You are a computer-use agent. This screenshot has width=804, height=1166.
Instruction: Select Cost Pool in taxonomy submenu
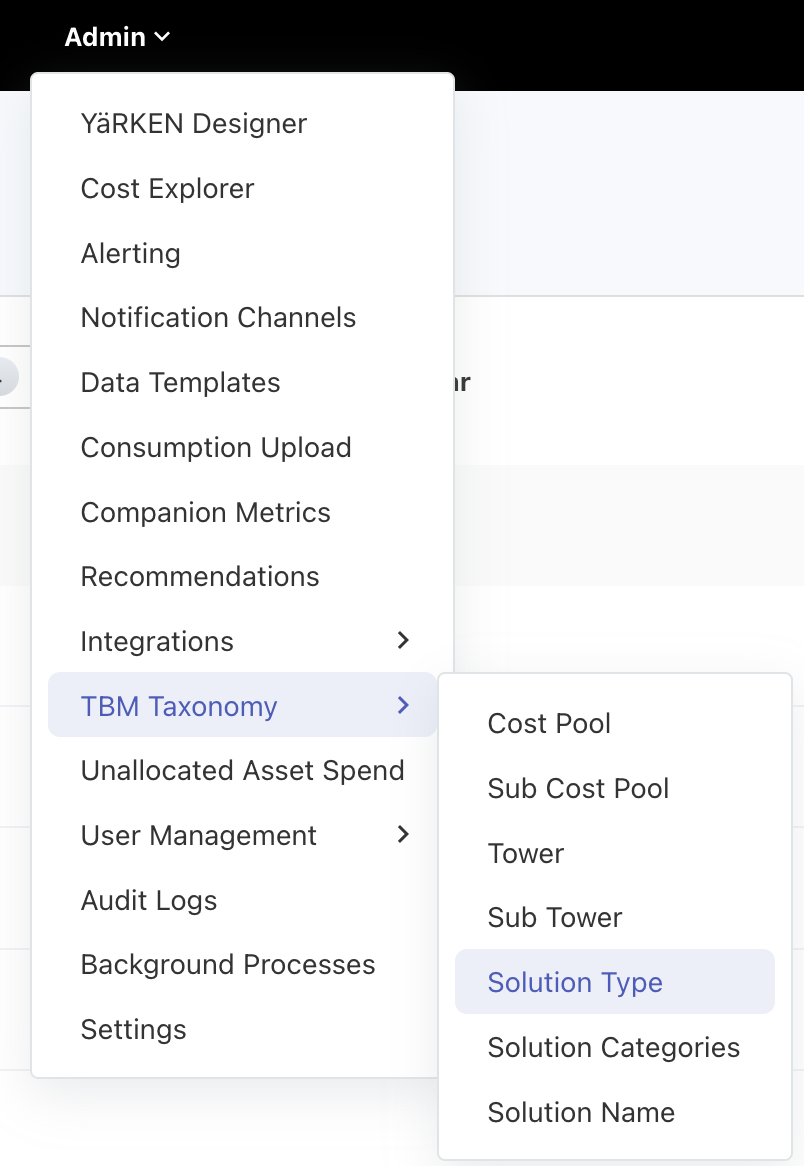(549, 724)
